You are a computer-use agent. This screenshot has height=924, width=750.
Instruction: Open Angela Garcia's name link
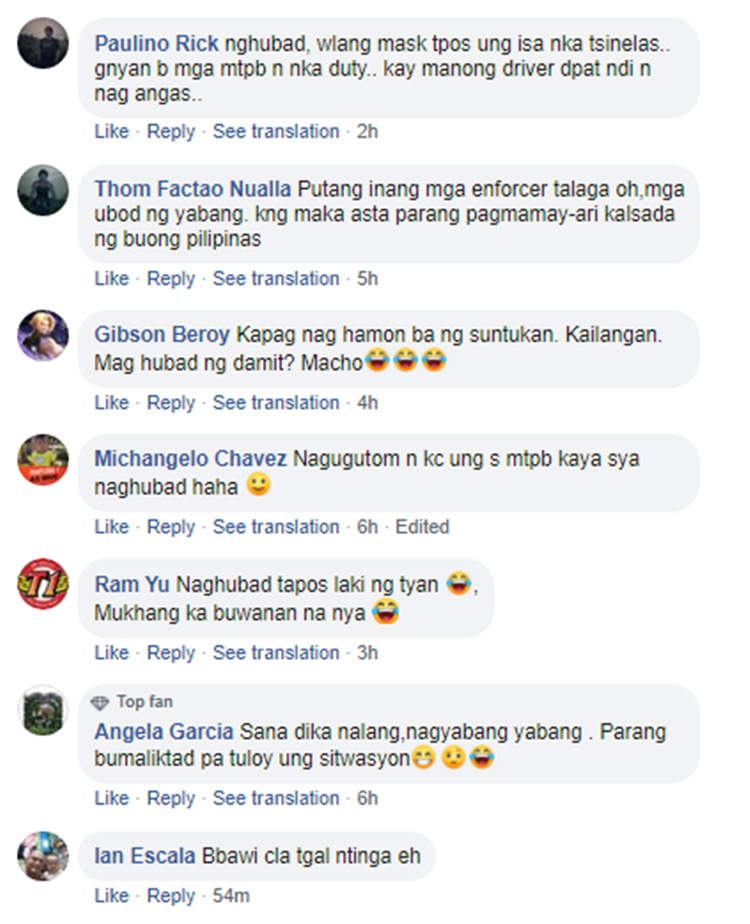pyautogui.click(x=164, y=731)
